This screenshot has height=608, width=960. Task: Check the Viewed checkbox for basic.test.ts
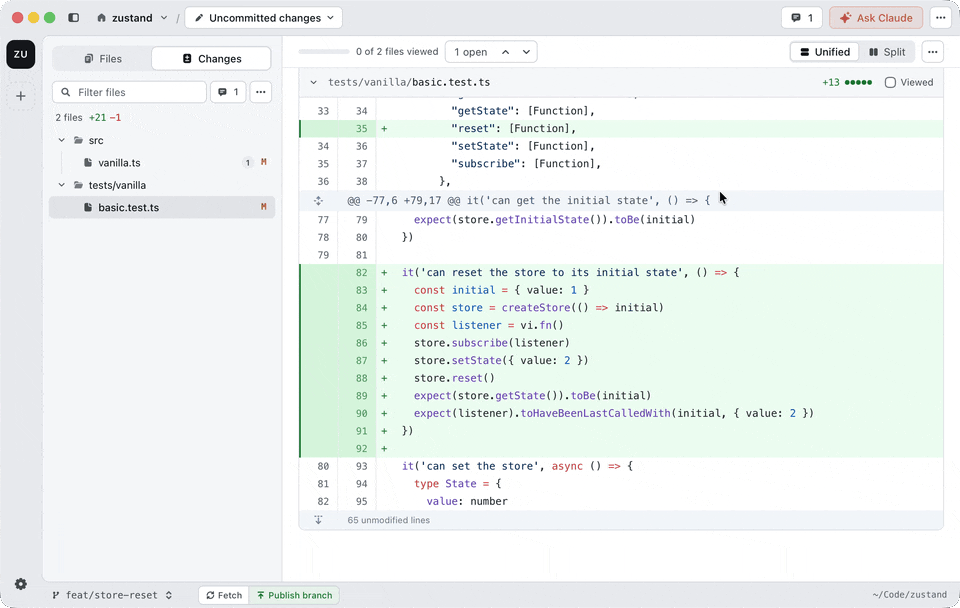[890, 82]
